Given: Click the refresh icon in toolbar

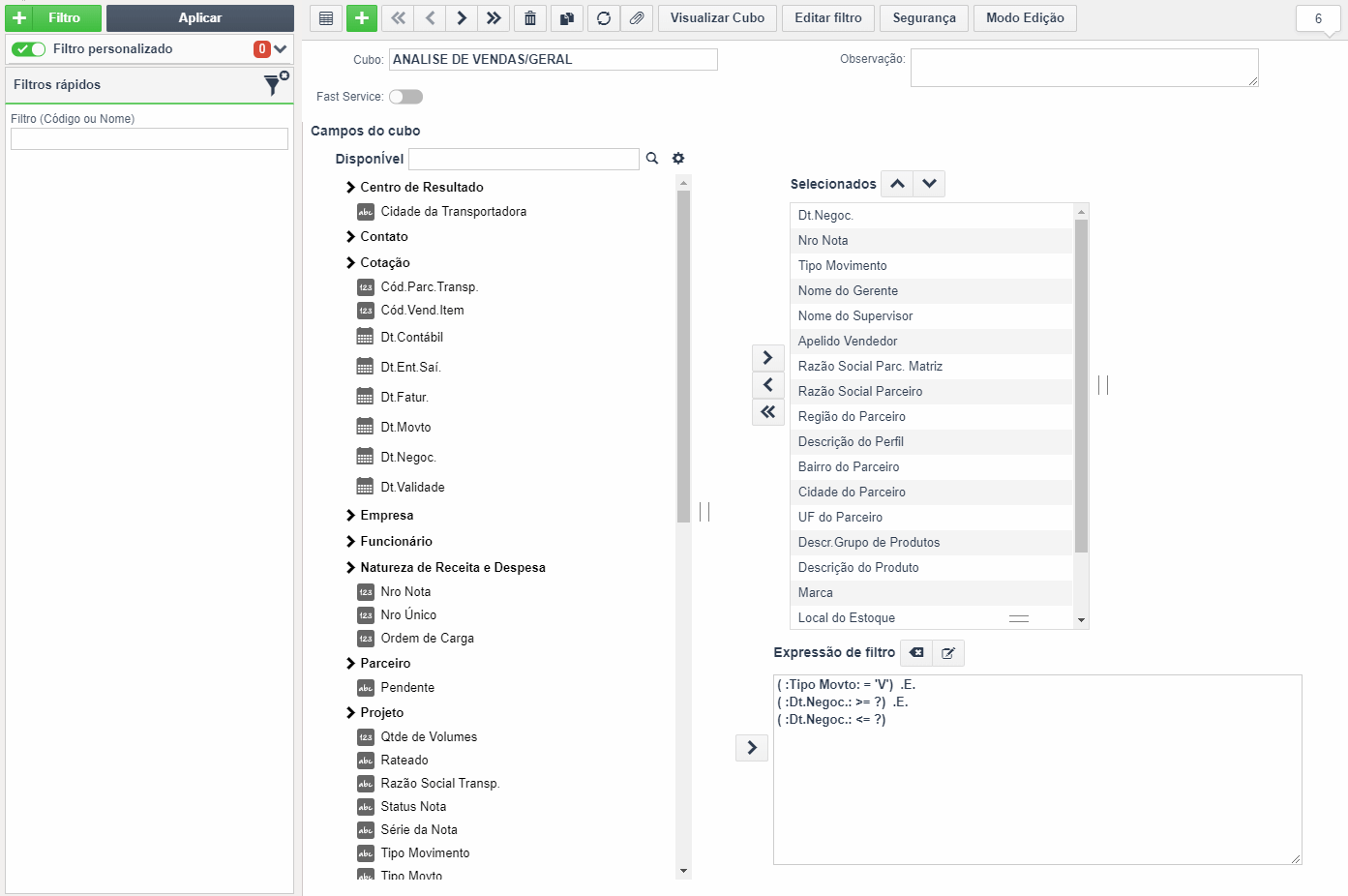Looking at the screenshot, I should coord(604,18).
